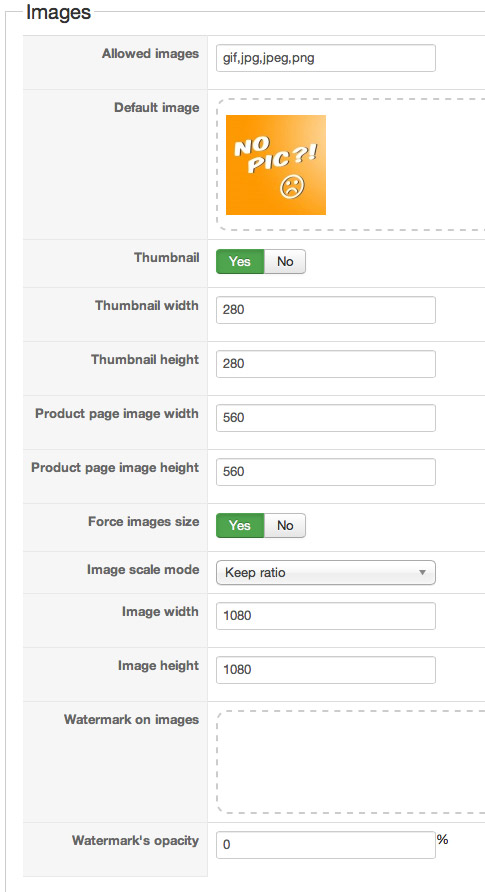The image size is (485, 892).
Task: Click the Thumbnail width field
Action: tap(326, 310)
